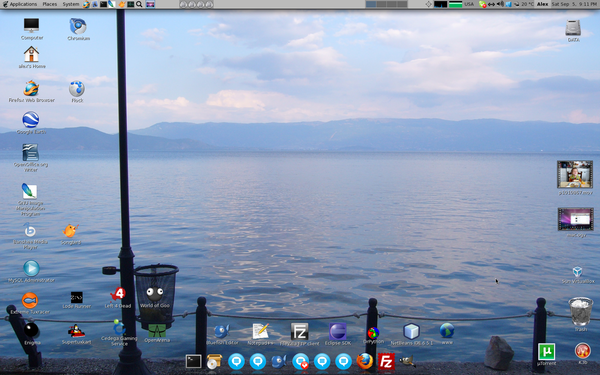Click the Firefox launcher in top panel

86,4
